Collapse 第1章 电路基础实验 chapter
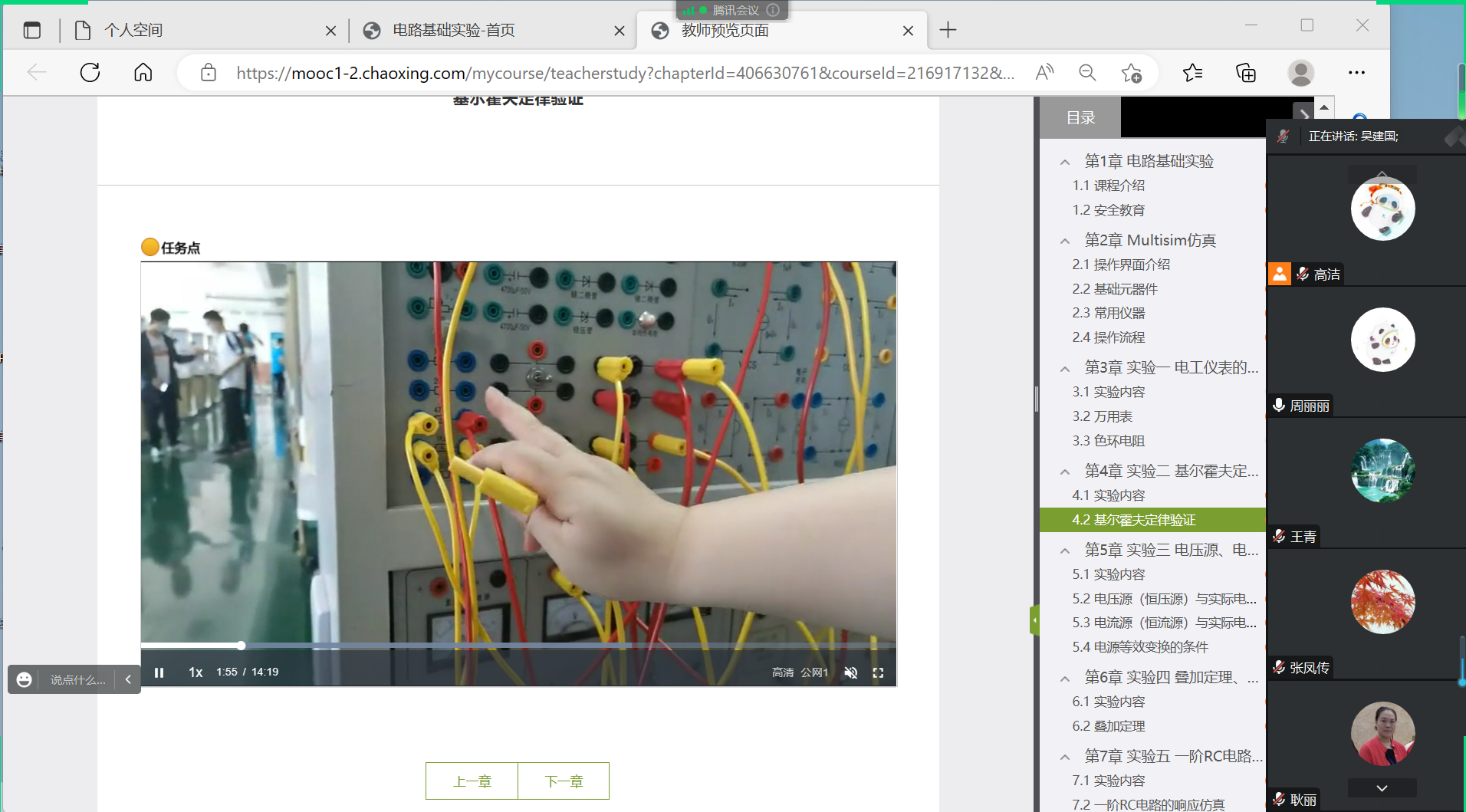1466x812 pixels. (x=1065, y=162)
